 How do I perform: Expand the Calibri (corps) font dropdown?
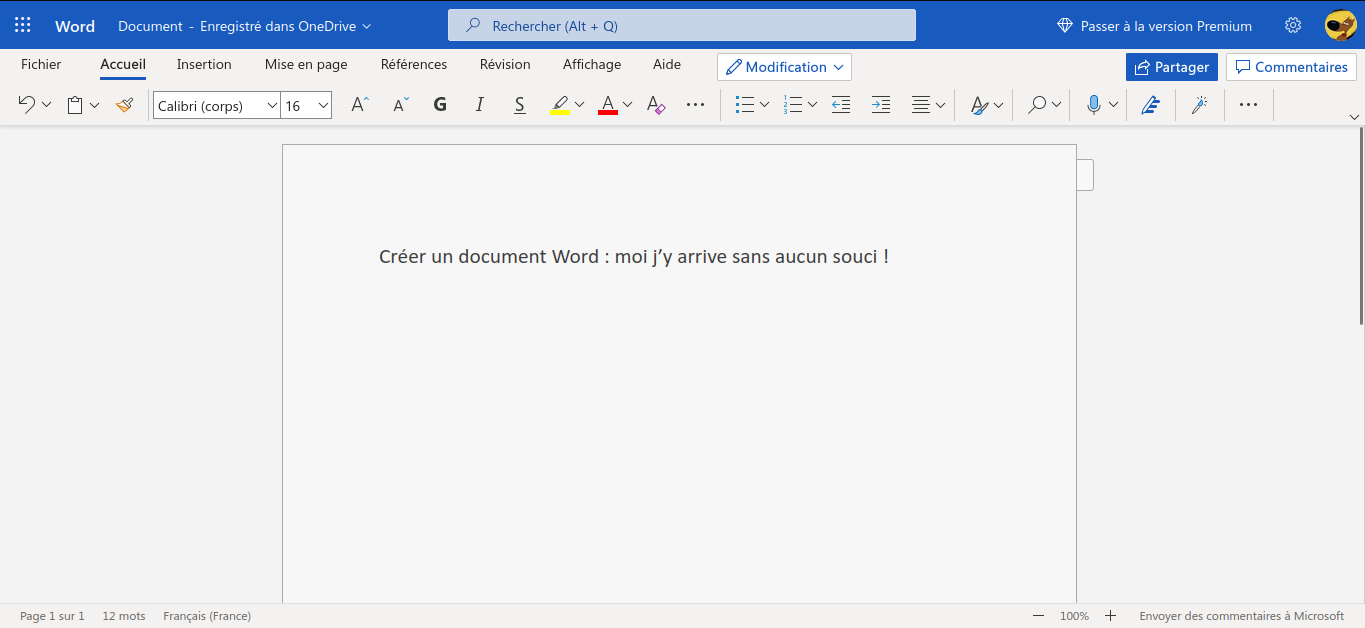(x=272, y=105)
